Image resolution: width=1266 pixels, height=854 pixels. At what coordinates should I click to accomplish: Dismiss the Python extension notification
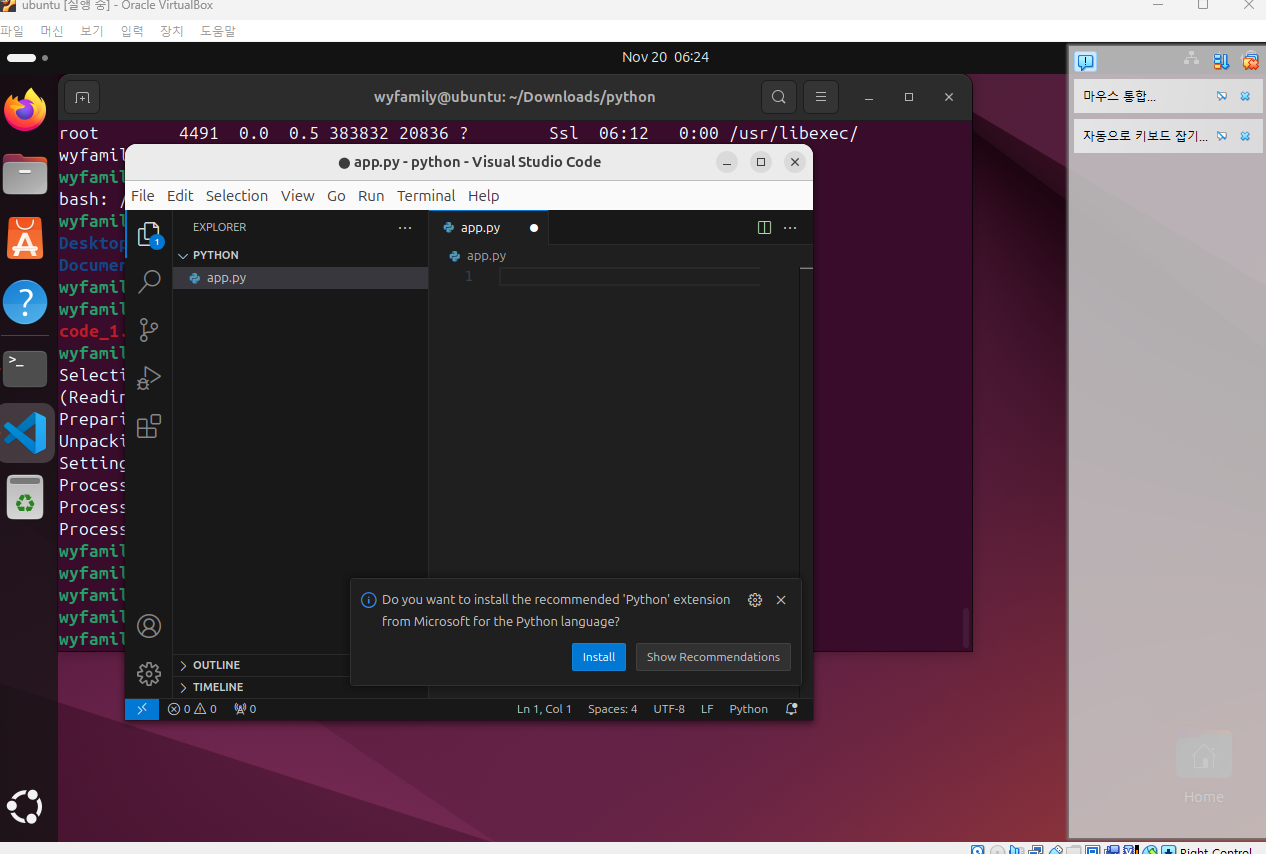(x=781, y=600)
